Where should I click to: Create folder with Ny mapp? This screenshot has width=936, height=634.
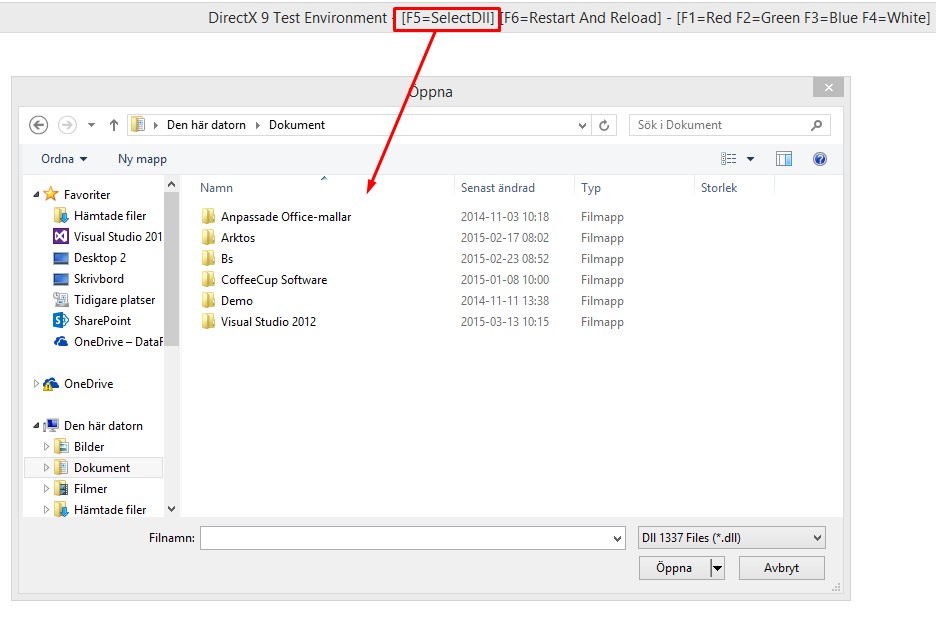[x=142, y=159]
